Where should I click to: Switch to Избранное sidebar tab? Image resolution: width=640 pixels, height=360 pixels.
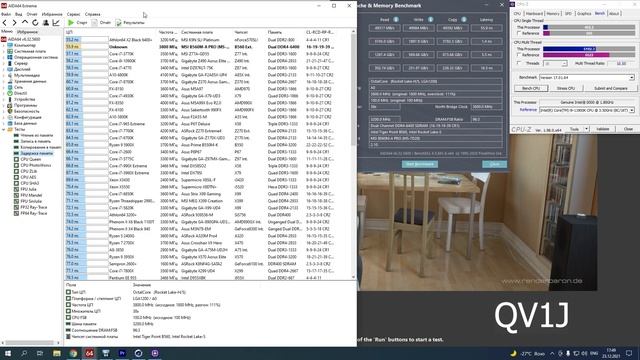27,32
